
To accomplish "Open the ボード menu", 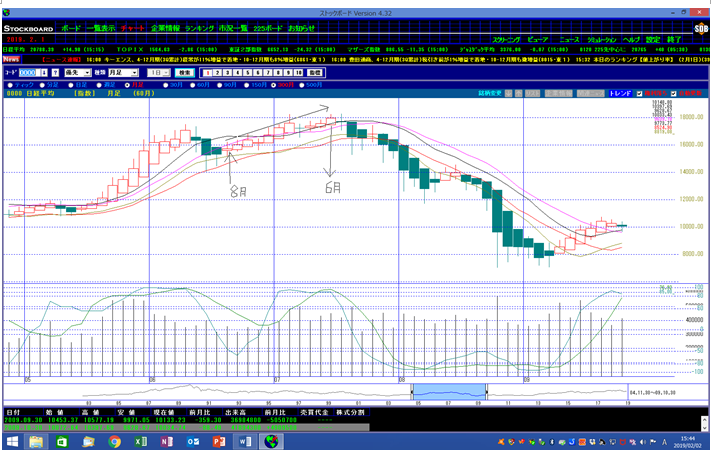I will click(71, 28).
